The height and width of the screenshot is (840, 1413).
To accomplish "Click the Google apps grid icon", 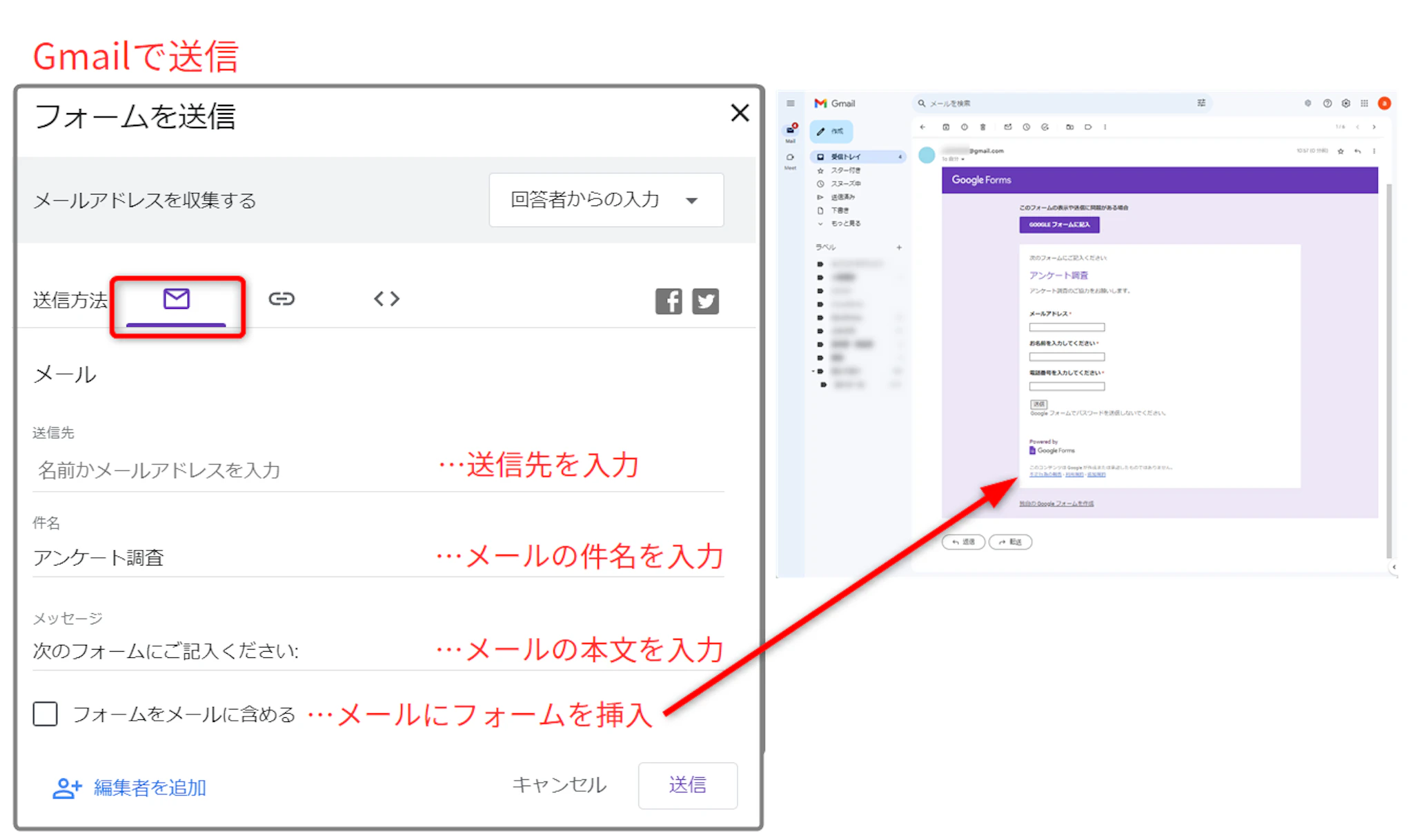I will (x=1364, y=103).
